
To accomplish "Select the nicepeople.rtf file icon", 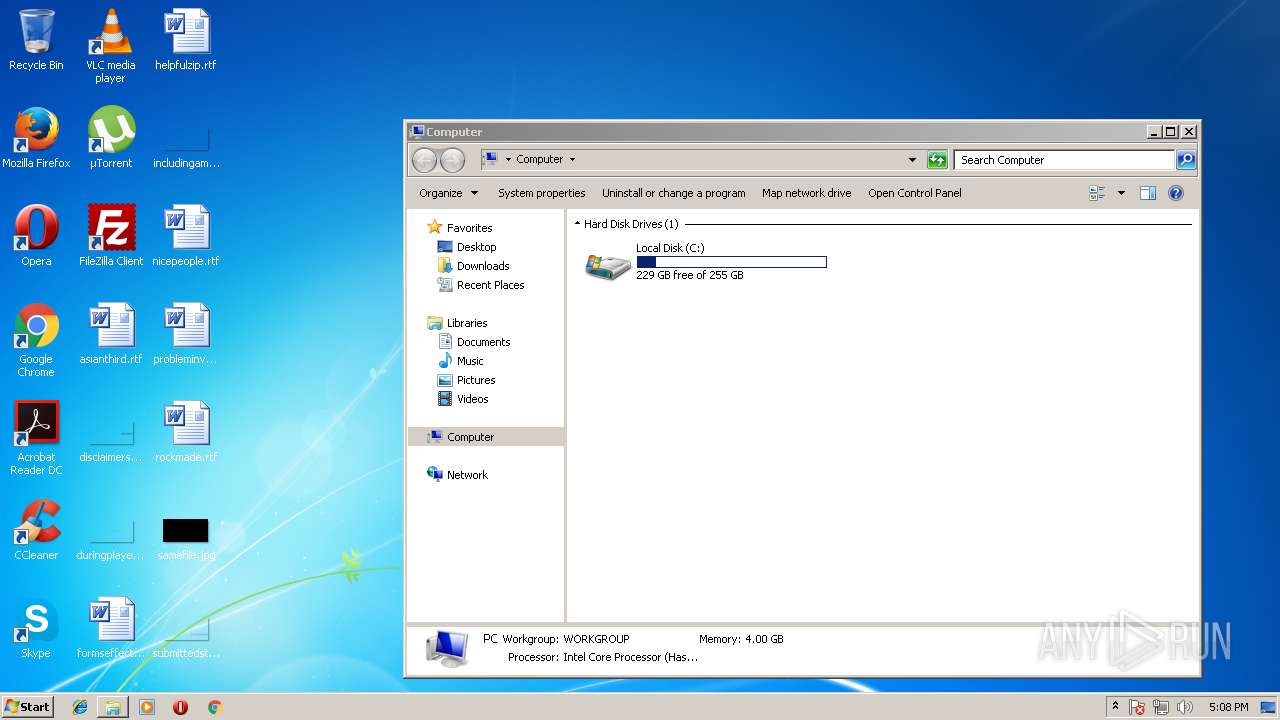I will click(x=186, y=236).
